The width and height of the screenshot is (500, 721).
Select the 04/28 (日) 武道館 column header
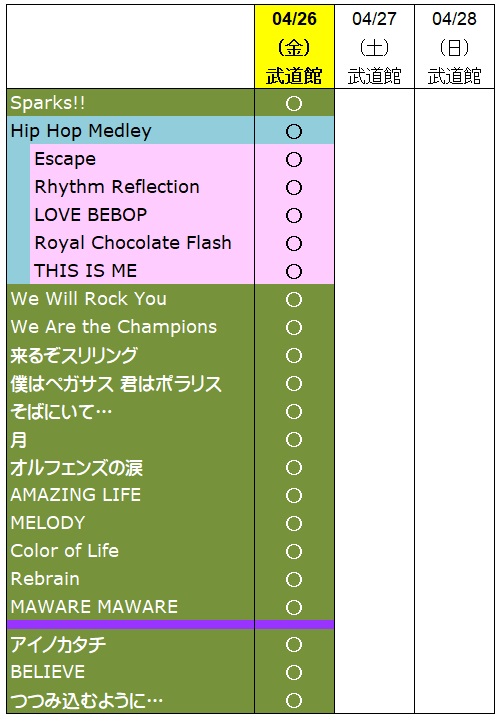pyautogui.click(x=454, y=47)
